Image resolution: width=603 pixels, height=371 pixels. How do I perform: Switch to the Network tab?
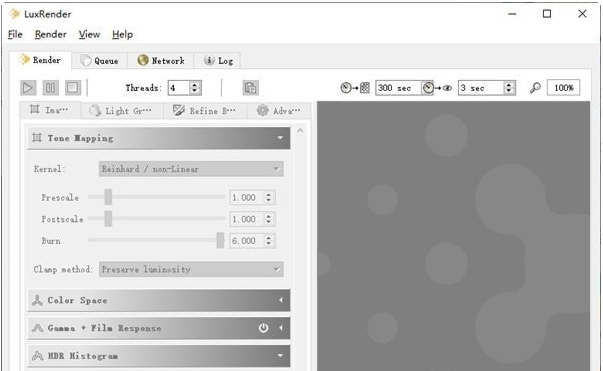tap(161, 61)
